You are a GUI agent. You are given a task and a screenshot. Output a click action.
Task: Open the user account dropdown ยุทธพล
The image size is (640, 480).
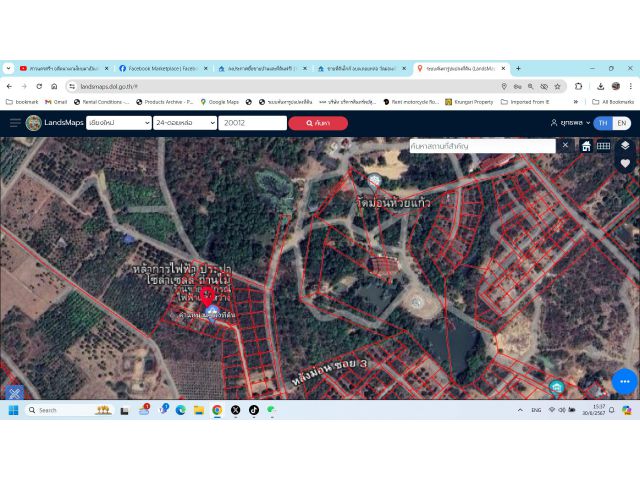point(570,122)
